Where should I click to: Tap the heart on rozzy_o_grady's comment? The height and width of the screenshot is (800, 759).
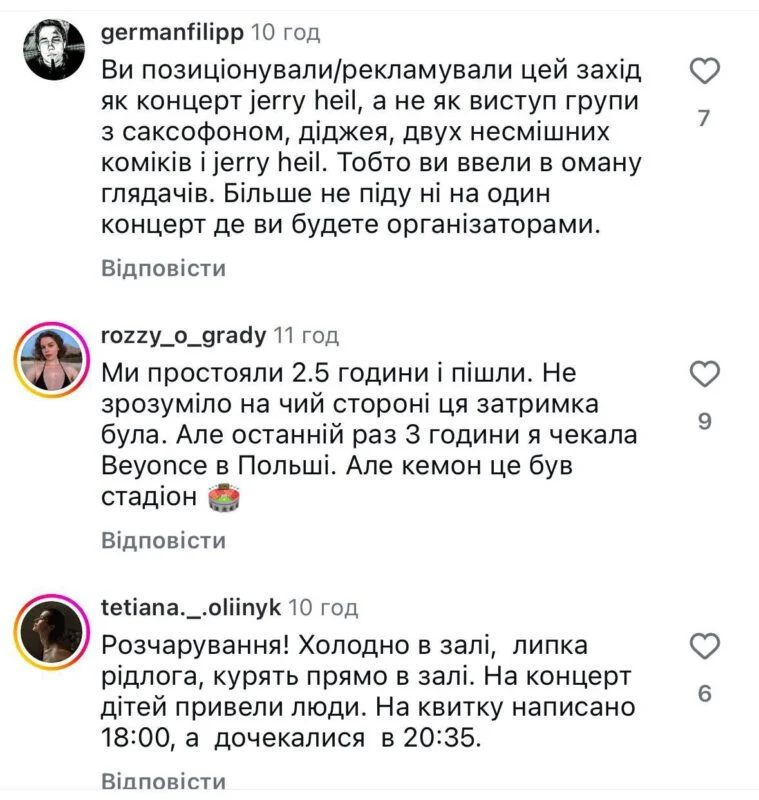(x=706, y=375)
